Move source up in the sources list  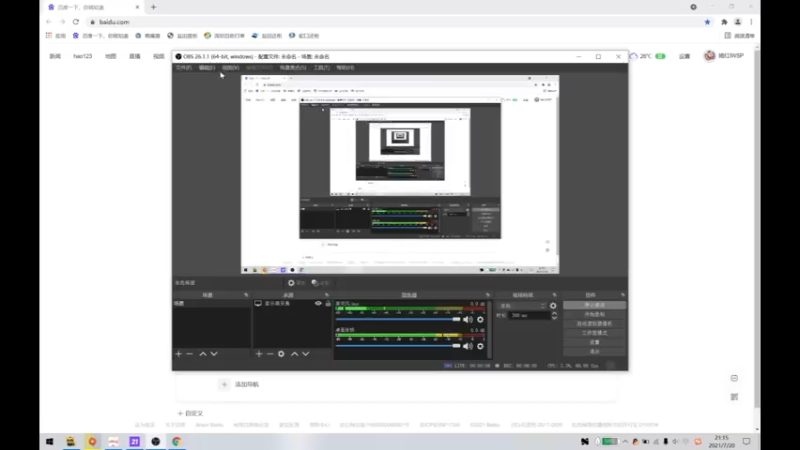(294, 354)
